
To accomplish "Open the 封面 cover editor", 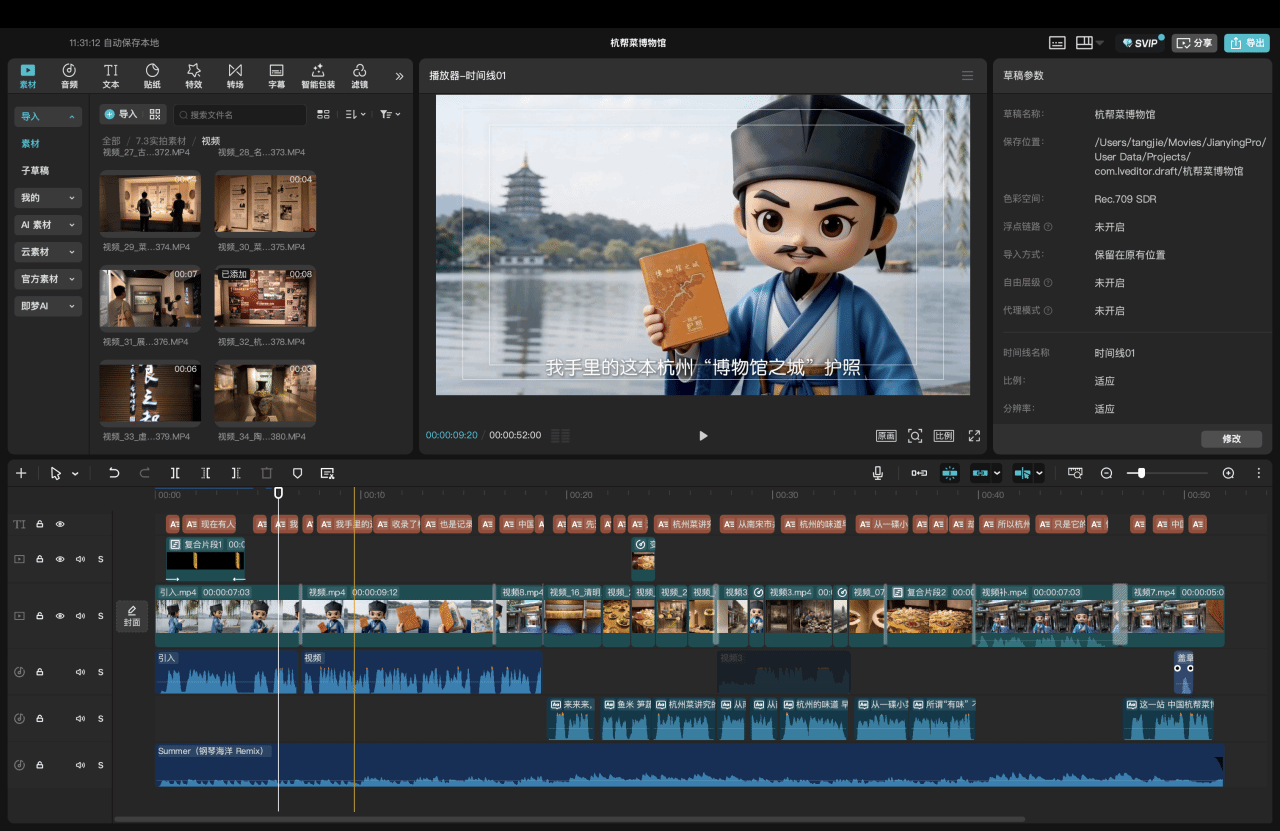I will click(132, 616).
